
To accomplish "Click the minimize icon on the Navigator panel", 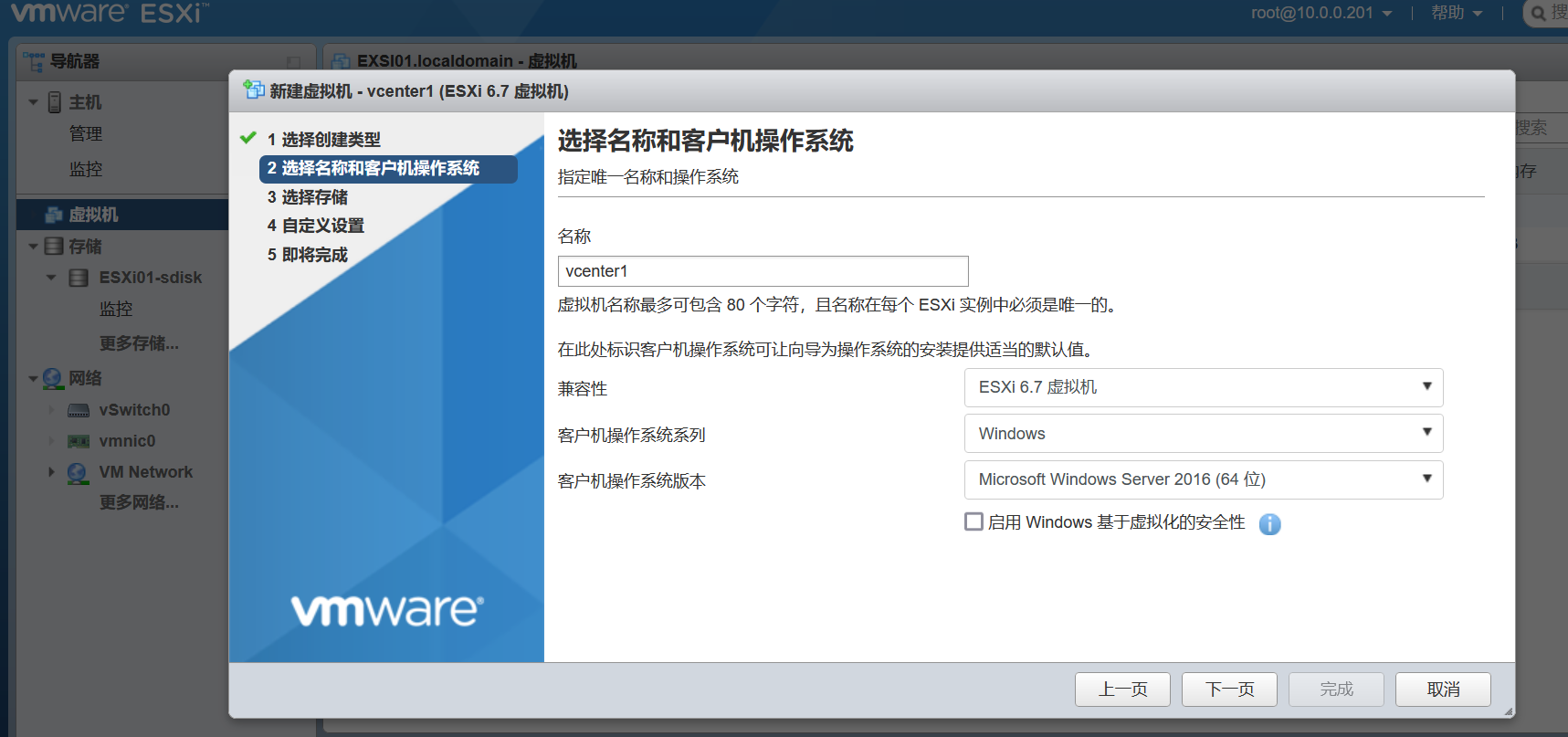I will [x=294, y=62].
